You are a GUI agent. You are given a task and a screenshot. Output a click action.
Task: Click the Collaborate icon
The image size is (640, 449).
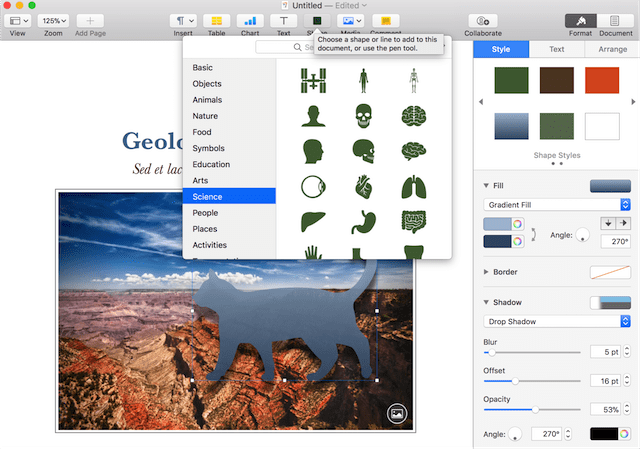click(x=483, y=20)
